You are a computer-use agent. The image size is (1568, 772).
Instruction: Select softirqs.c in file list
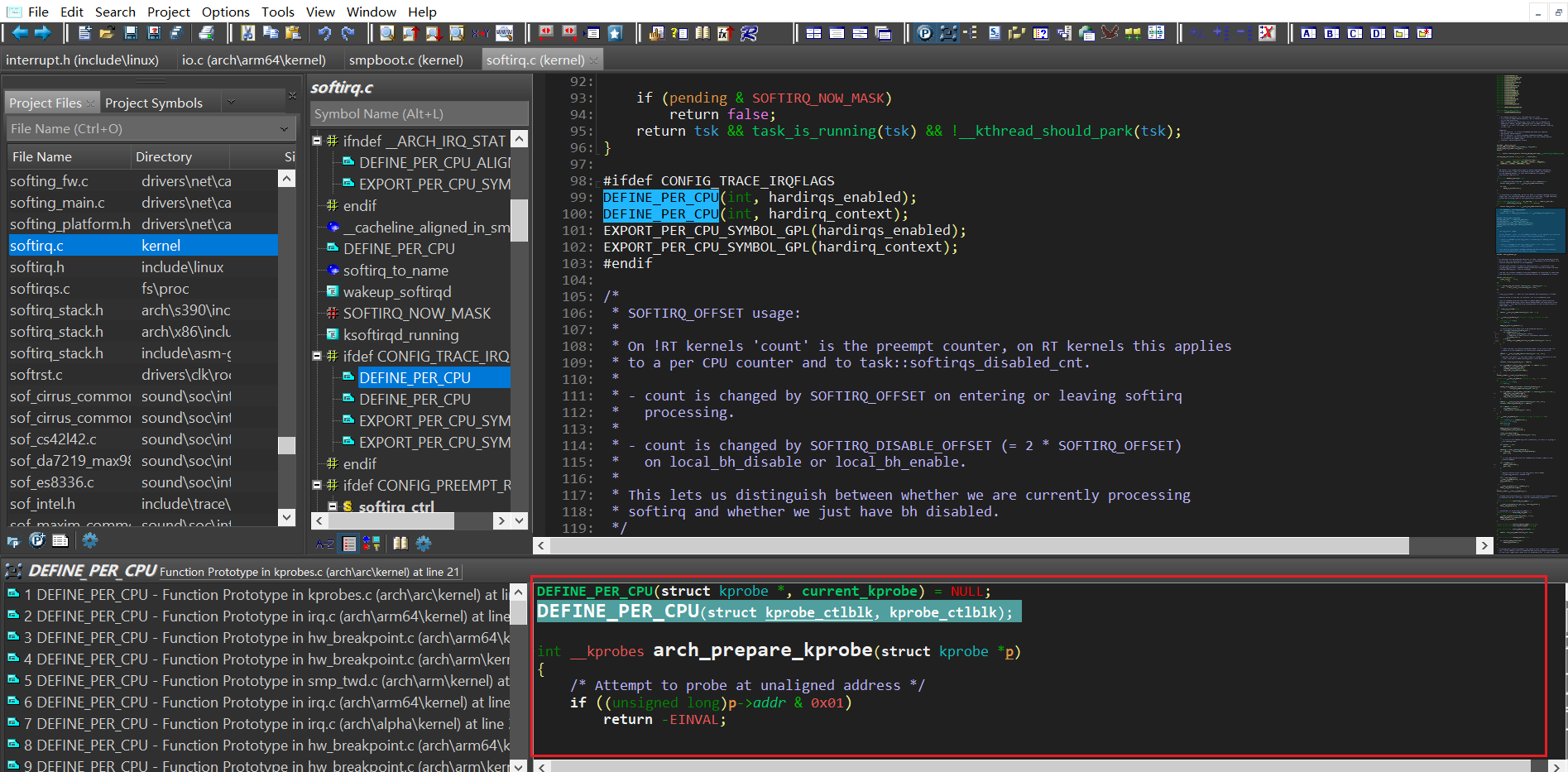[143, 289]
